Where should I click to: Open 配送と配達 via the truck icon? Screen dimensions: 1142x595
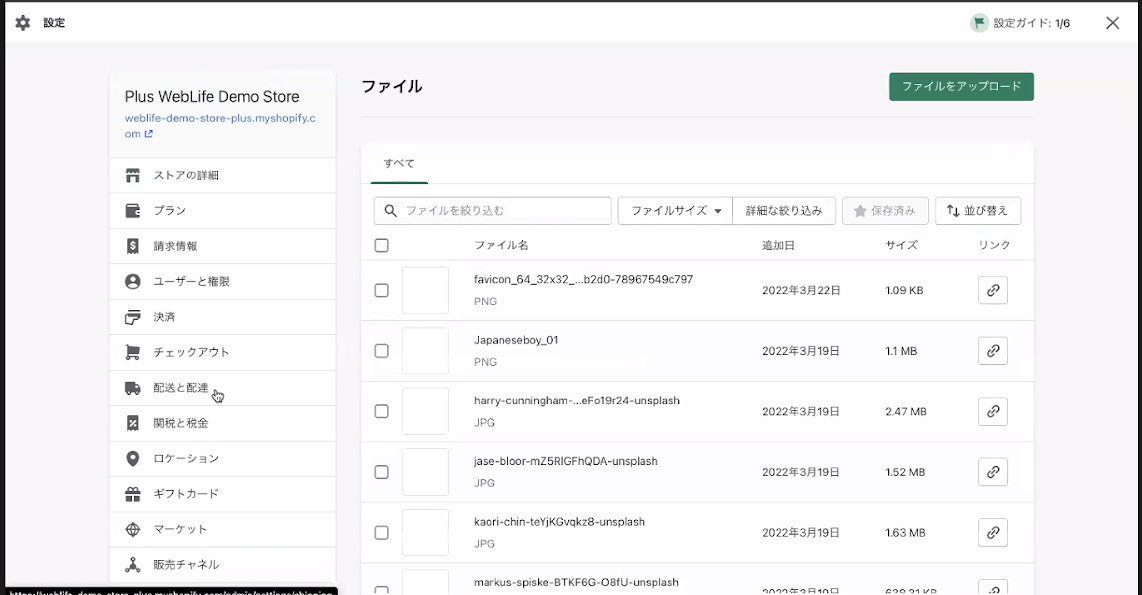coord(135,388)
